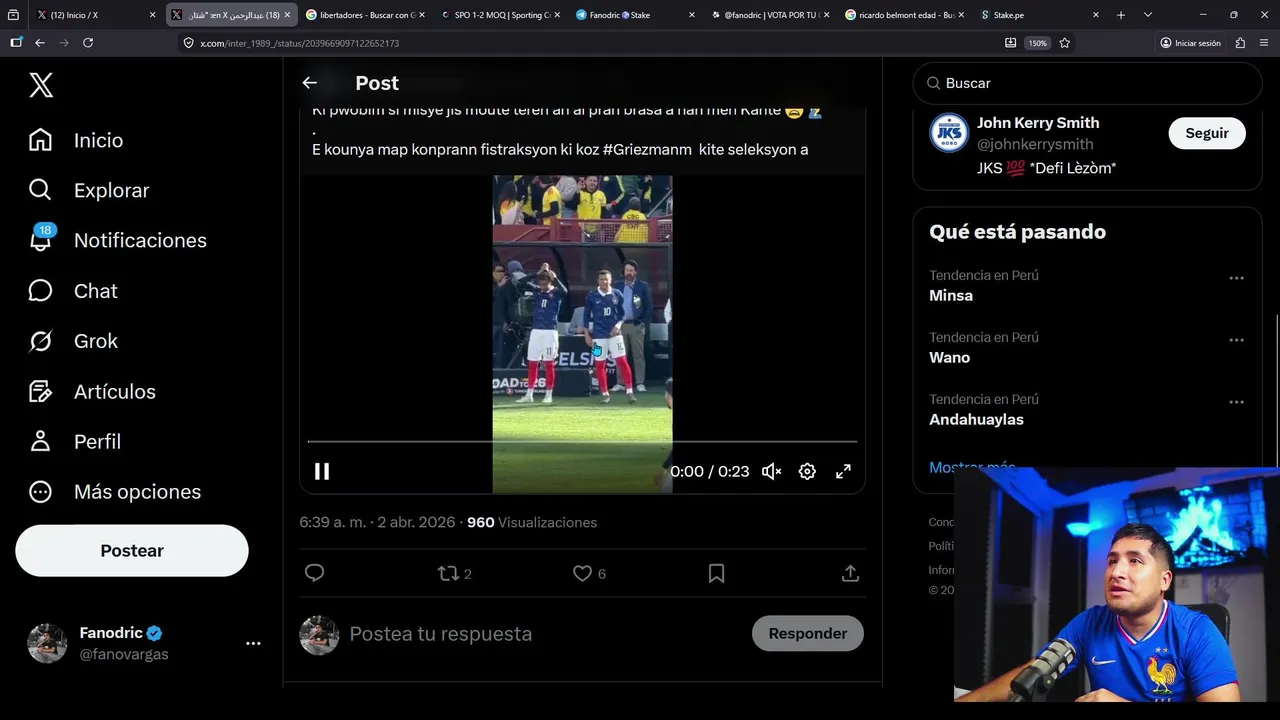Unmute the video sound
1280x720 pixels.
tap(771, 471)
